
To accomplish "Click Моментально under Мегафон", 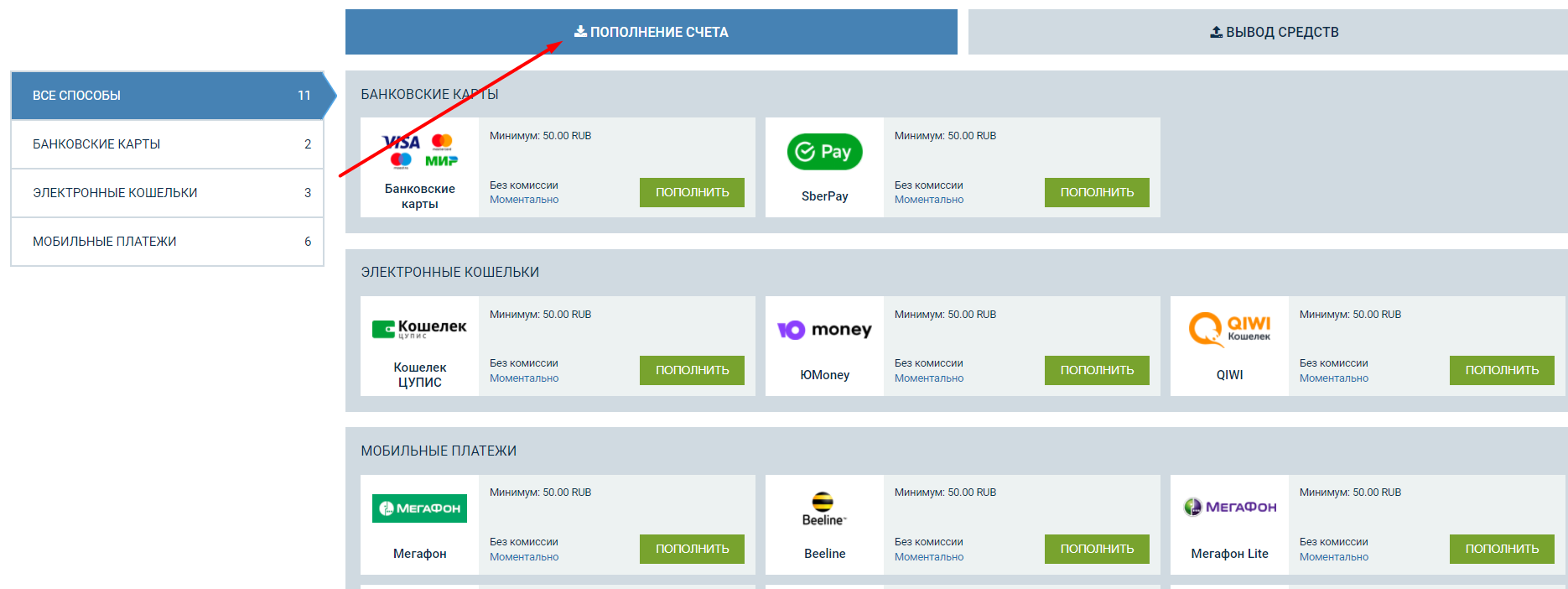I will coord(524,557).
